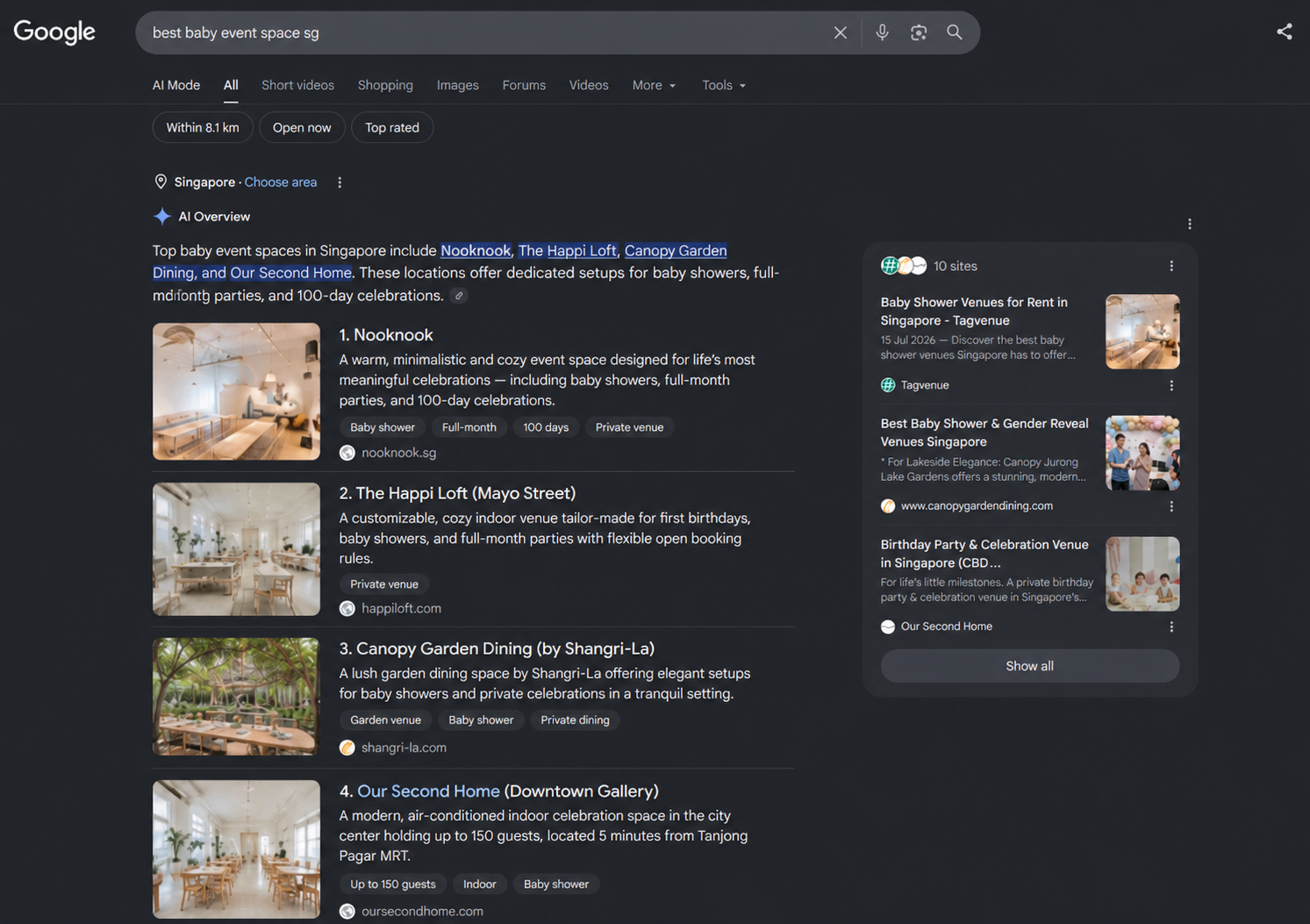
Task: Open the Nooknook venue photo
Action: [x=236, y=391]
